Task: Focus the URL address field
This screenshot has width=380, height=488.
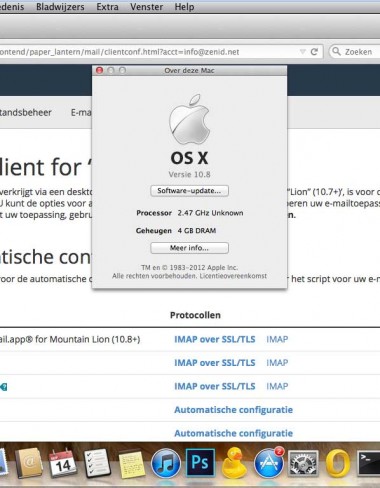Action: (x=161, y=52)
